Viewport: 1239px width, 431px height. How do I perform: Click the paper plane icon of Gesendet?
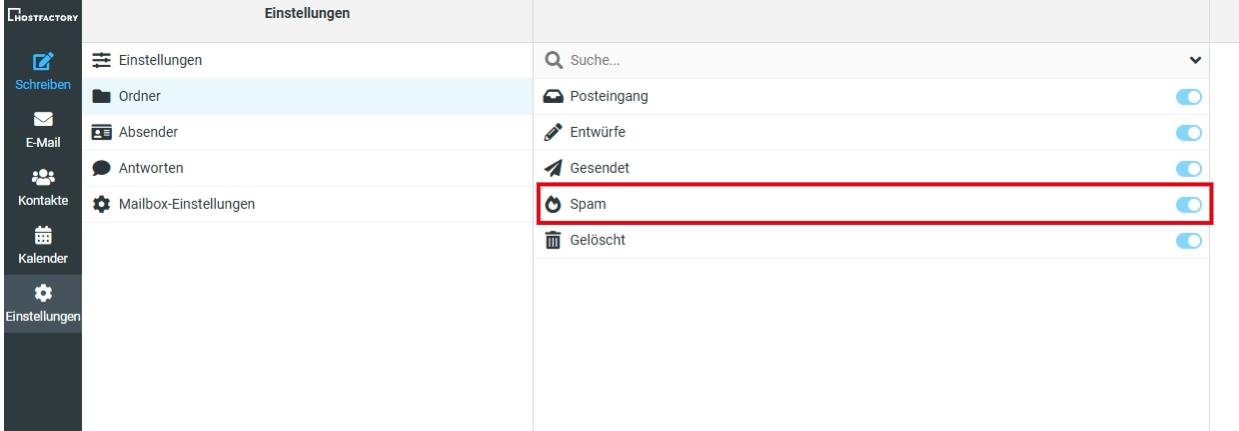(553, 168)
